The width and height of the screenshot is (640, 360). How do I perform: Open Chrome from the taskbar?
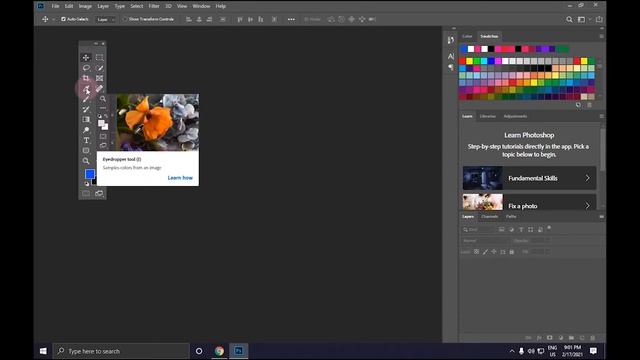219,351
